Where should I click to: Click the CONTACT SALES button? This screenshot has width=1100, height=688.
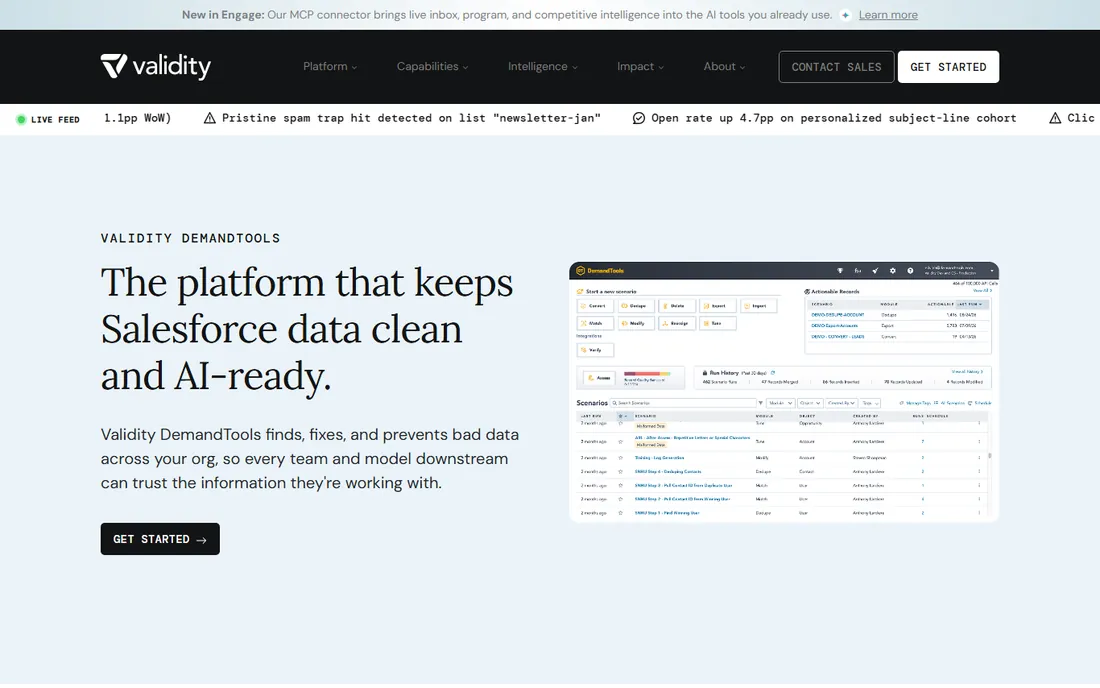[x=836, y=67]
